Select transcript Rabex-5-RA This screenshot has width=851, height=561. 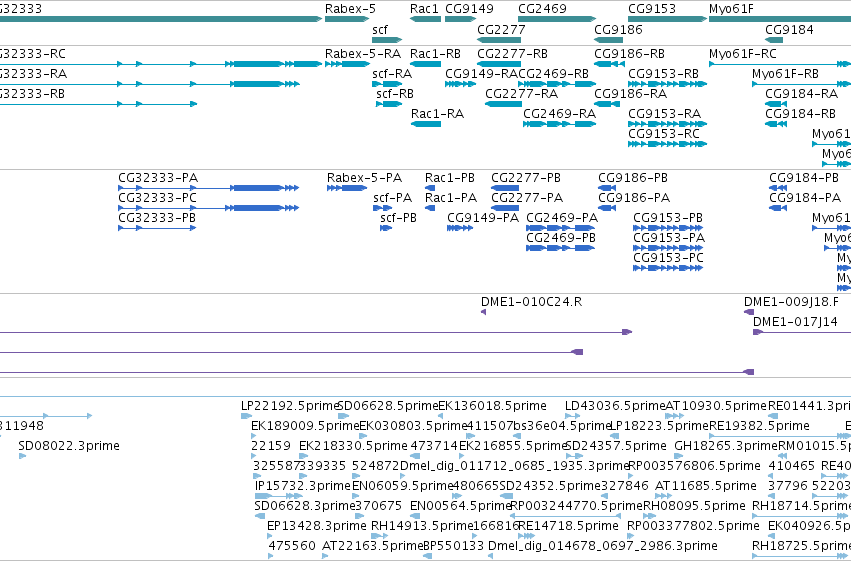click(347, 64)
